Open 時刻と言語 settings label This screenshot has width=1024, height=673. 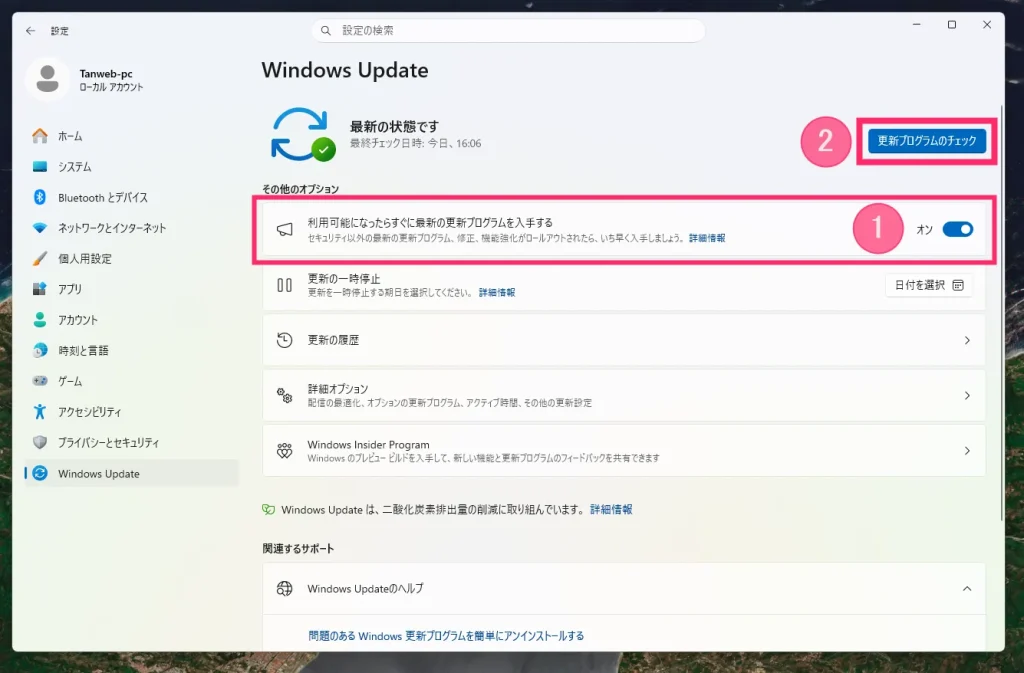83,351
